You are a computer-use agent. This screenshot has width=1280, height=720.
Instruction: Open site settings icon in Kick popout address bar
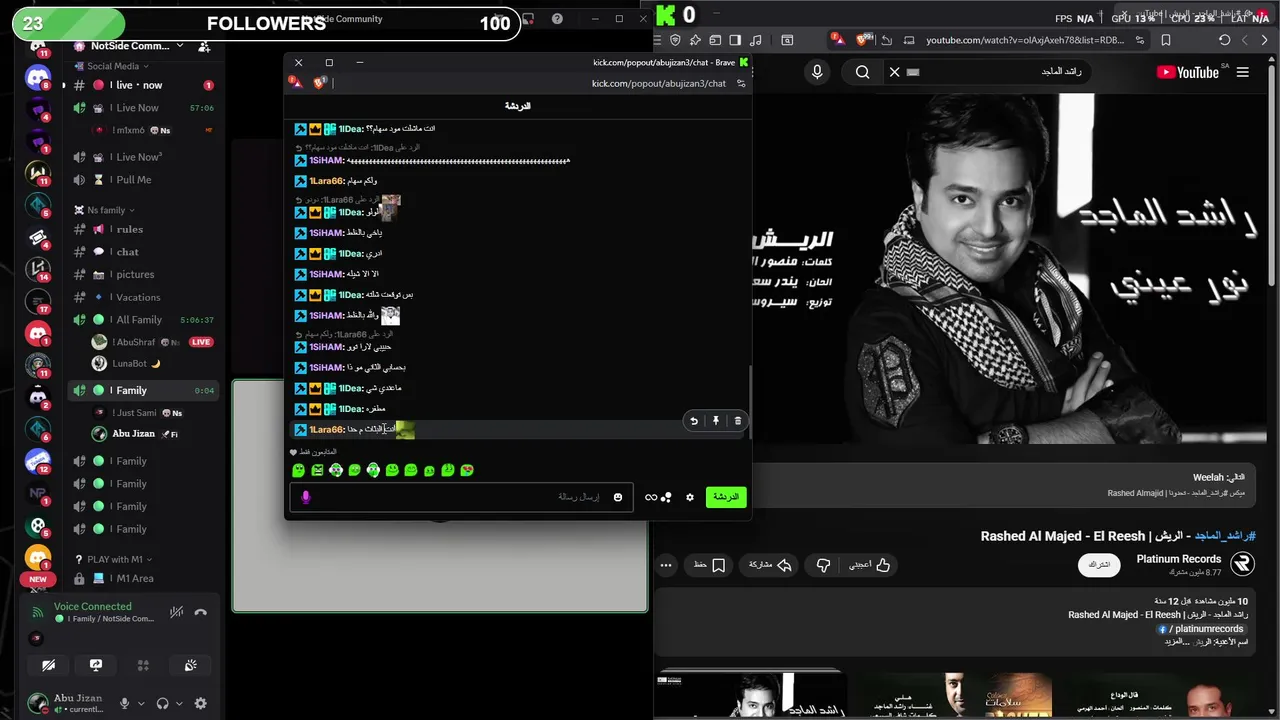[741, 83]
